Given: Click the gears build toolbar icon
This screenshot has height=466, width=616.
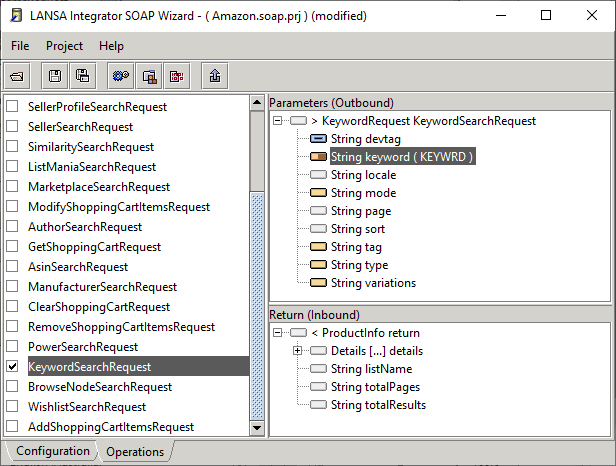Looking at the screenshot, I should coord(121,76).
